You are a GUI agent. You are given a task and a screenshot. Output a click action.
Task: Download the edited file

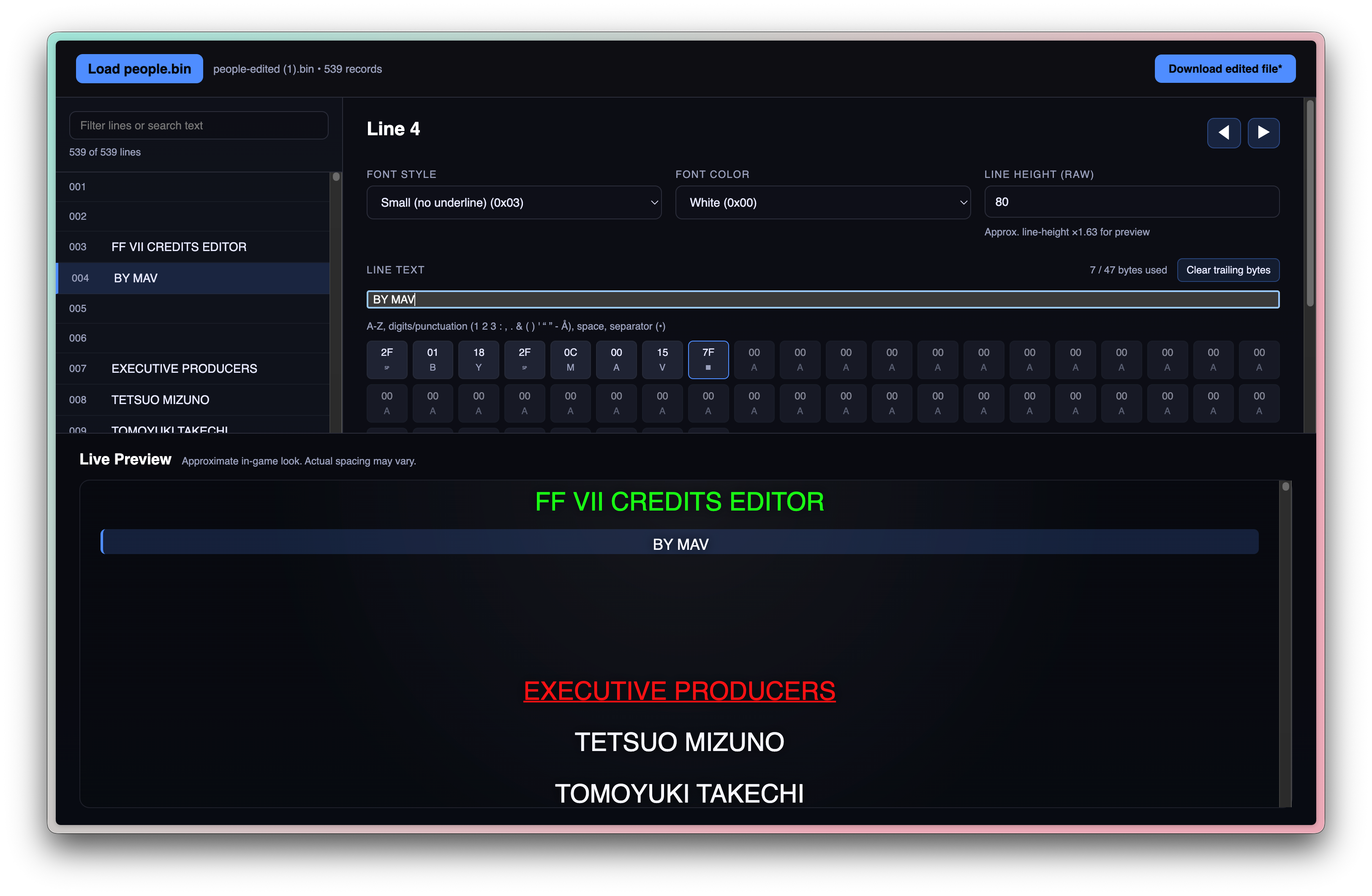[x=1225, y=68]
